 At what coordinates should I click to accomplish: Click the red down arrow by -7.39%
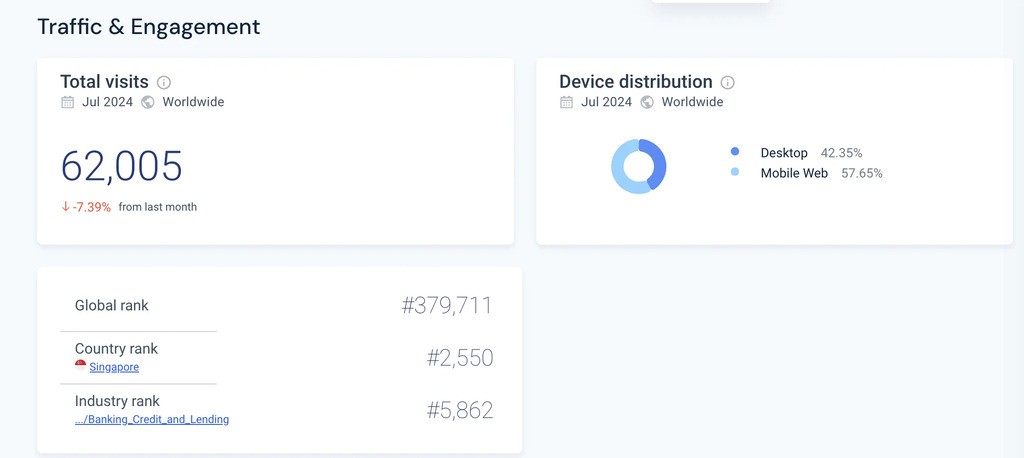[x=66, y=207]
